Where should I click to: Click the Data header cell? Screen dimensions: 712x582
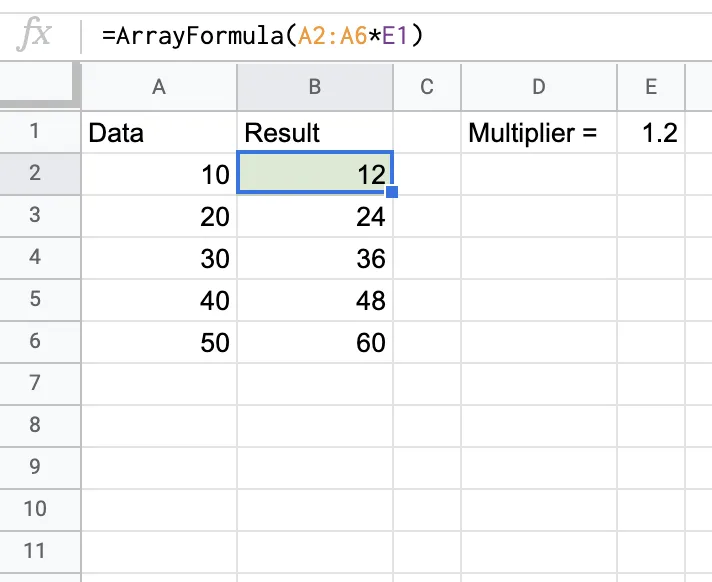158,132
